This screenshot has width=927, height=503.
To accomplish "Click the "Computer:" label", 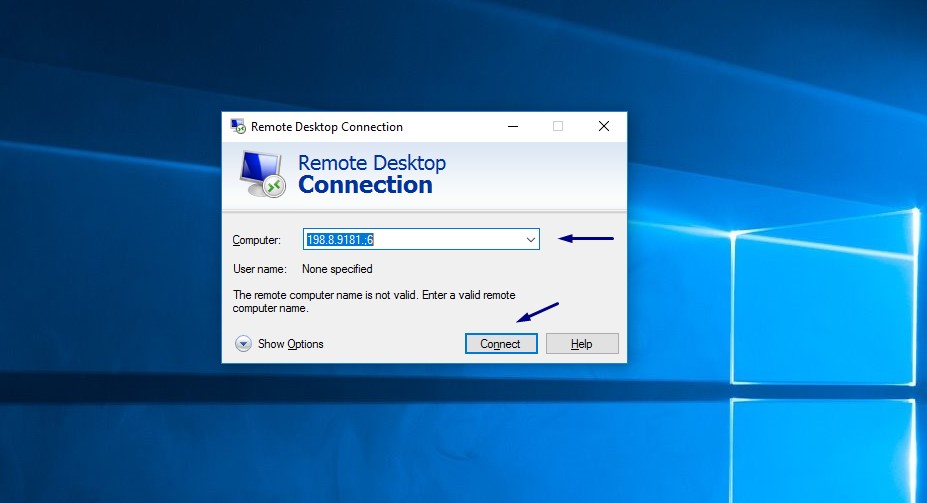I will click(x=256, y=240).
